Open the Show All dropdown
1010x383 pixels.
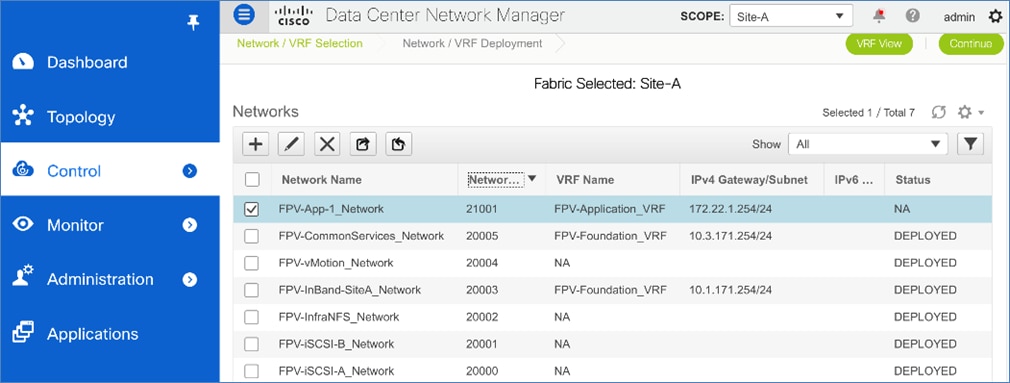tap(868, 144)
